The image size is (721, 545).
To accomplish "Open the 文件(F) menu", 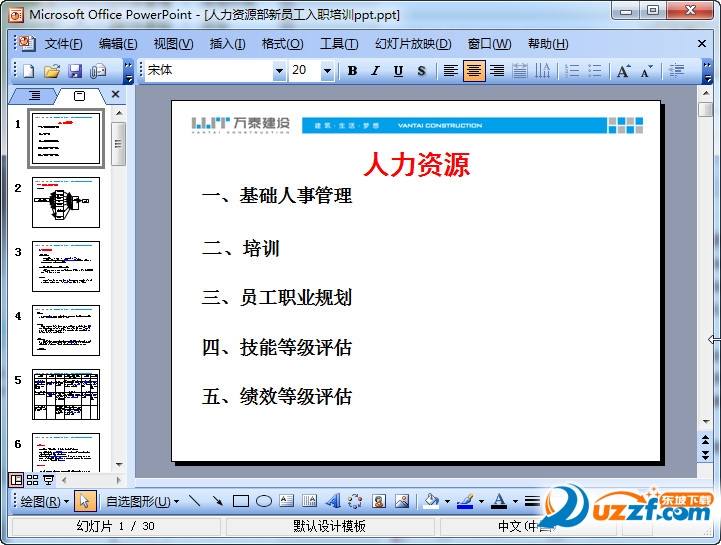I will pos(63,44).
